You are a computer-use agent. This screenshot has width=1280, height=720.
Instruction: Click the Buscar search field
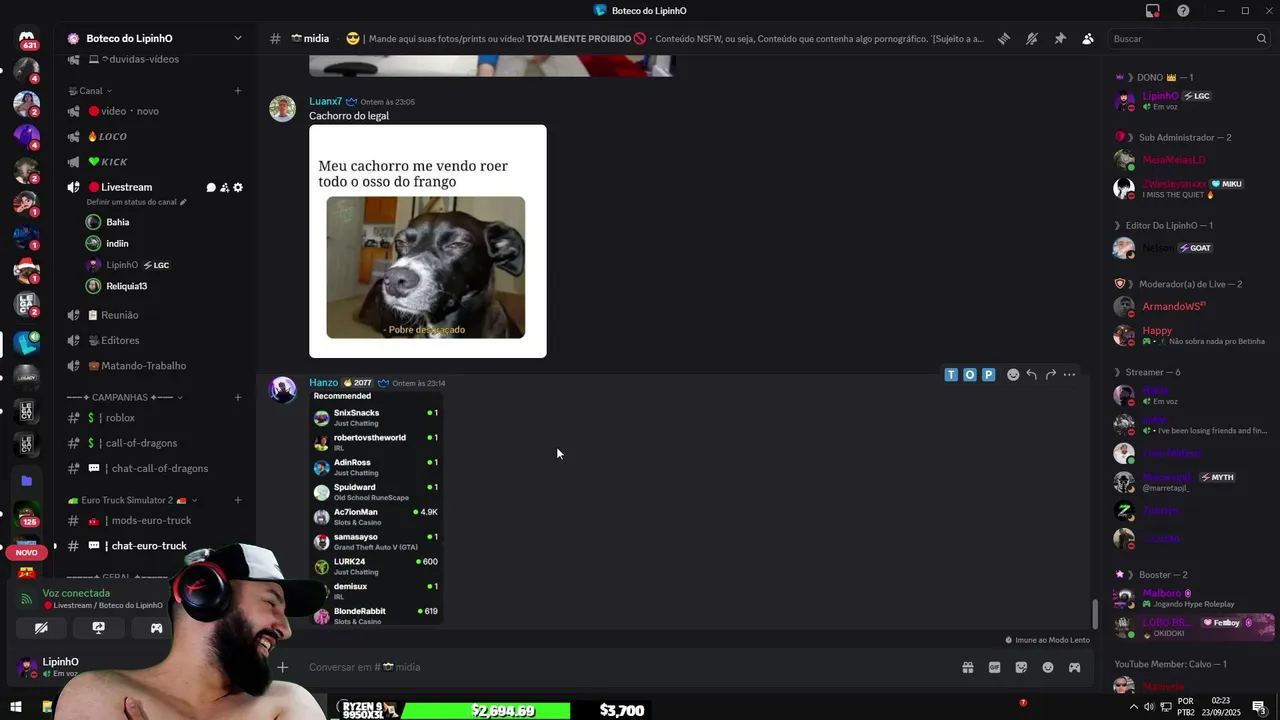[x=1189, y=39]
